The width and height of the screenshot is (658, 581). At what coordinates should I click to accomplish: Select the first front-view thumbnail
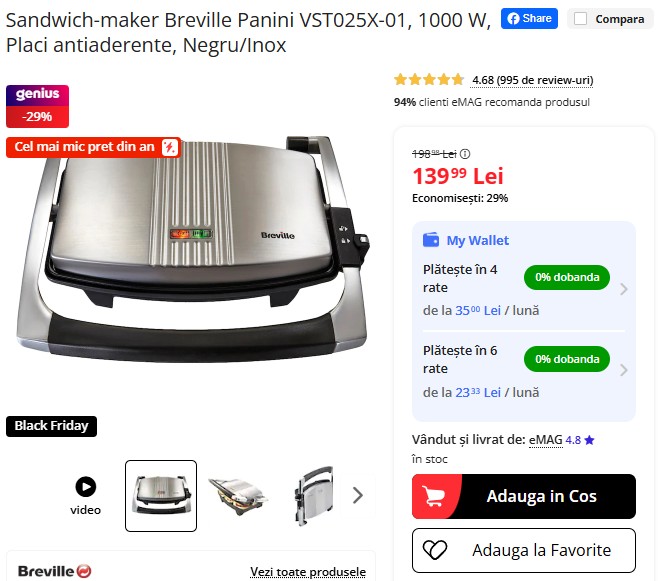[x=161, y=496]
